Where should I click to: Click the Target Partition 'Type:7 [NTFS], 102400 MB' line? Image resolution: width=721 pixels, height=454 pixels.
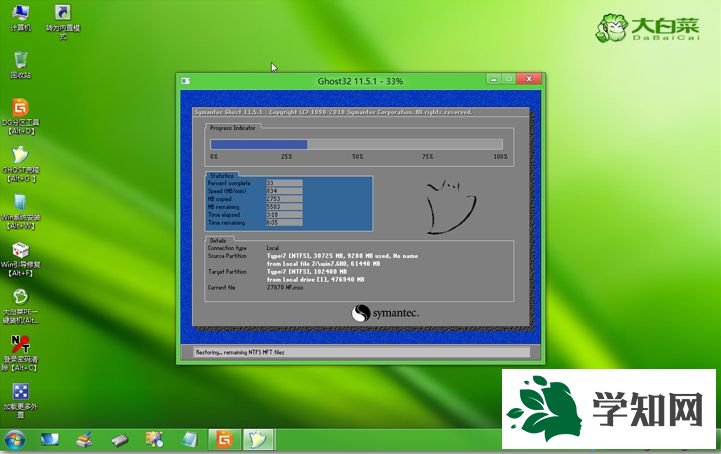(x=307, y=272)
